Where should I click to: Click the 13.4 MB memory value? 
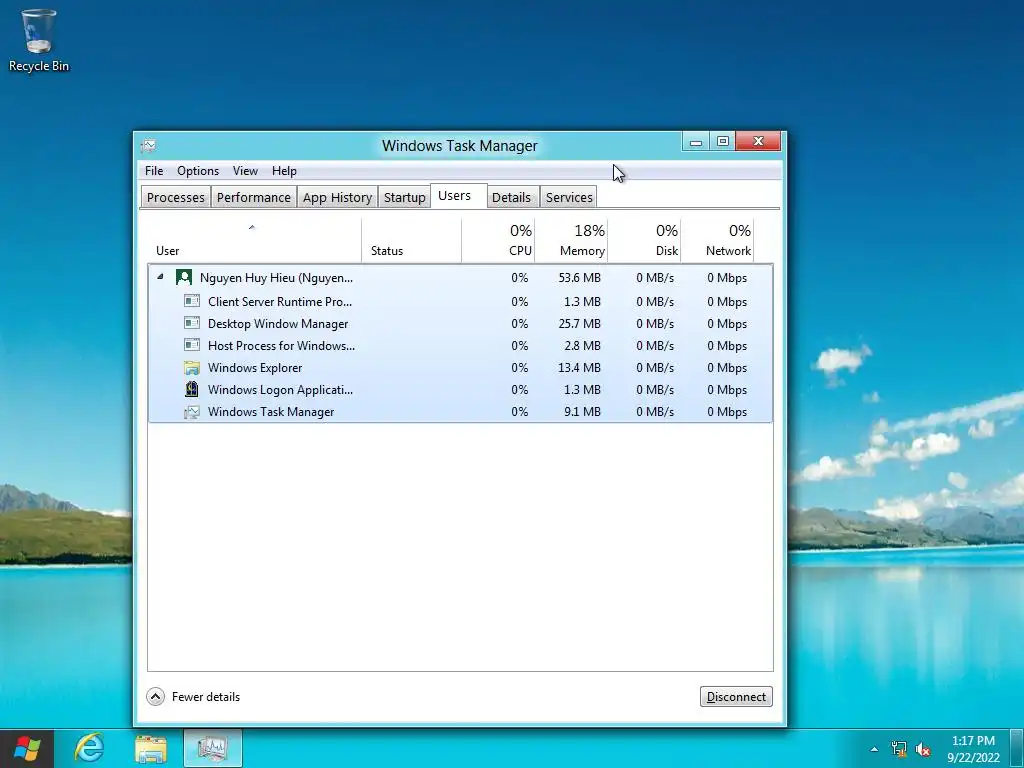[579, 368]
